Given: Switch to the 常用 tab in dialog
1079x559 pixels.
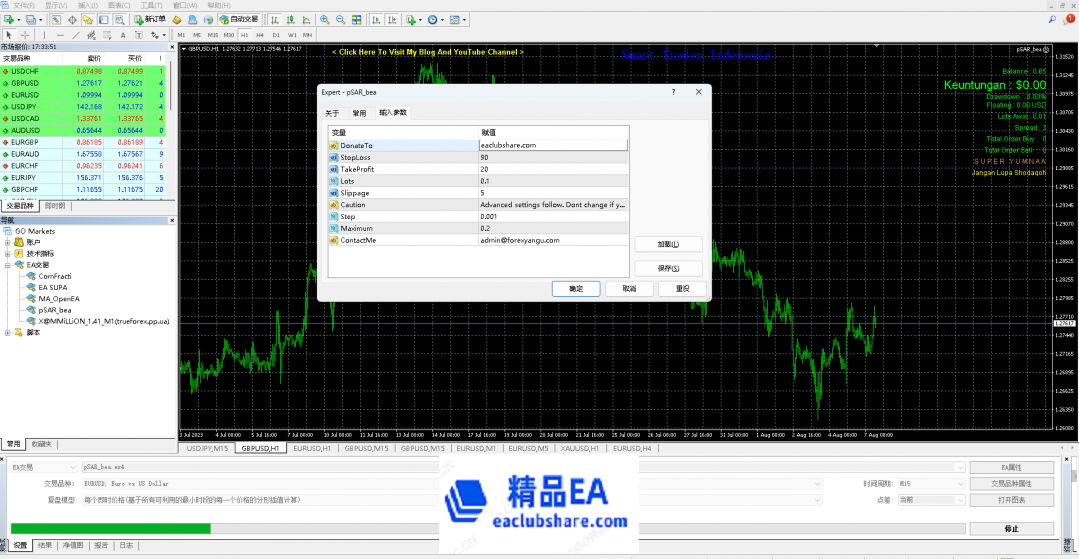Looking at the screenshot, I should pyautogui.click(x=359, y=113).
